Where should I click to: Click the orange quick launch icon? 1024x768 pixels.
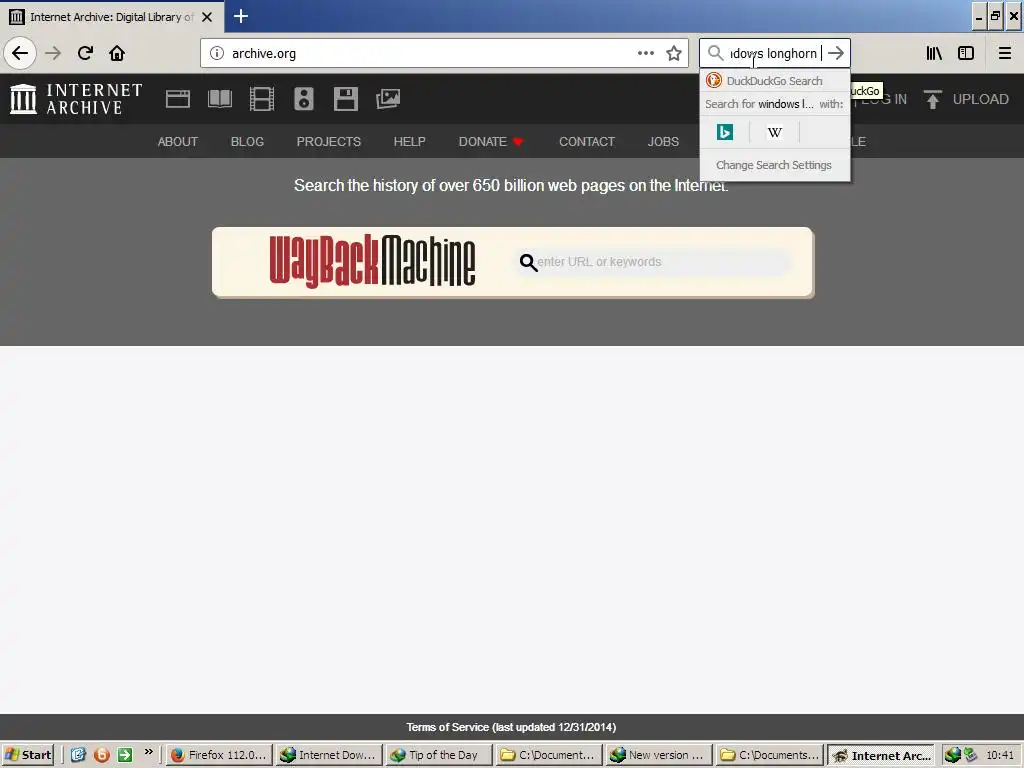click(x=102, y=755)
